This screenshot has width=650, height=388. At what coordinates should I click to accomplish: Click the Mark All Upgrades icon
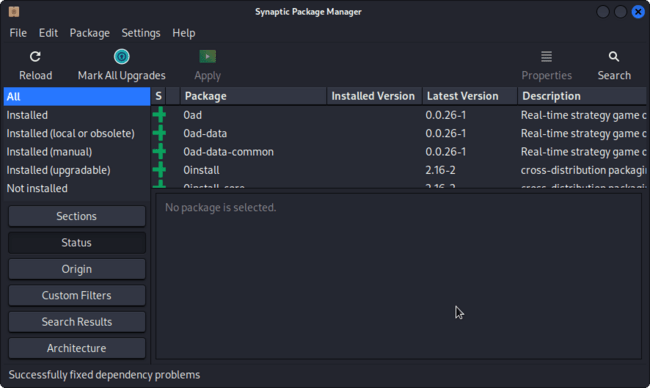[x=121, y=56]
